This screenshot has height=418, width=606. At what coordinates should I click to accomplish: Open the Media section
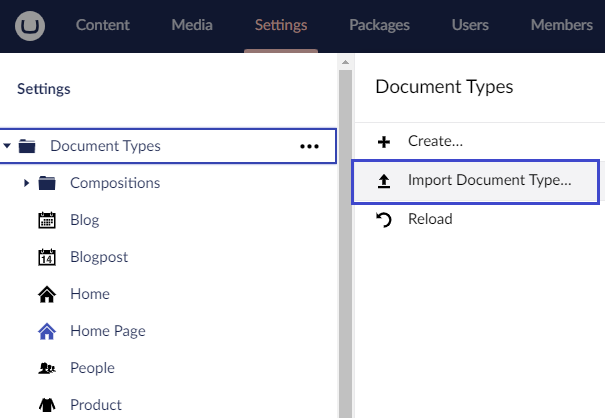pos(192,25)
